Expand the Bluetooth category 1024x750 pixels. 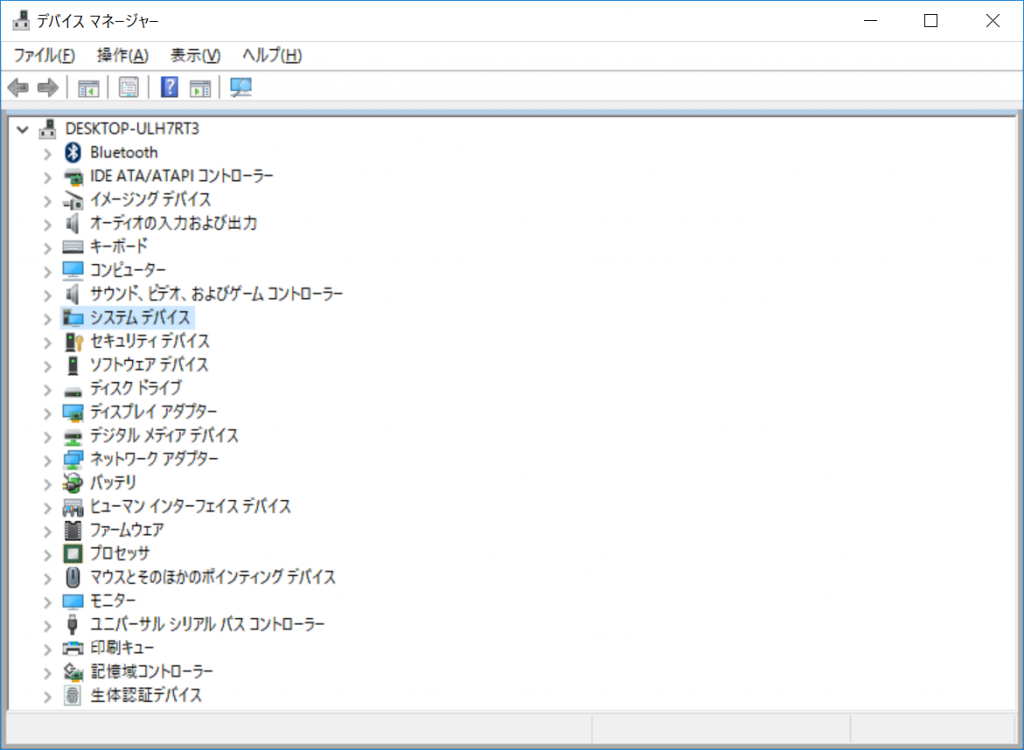(47, 154)
